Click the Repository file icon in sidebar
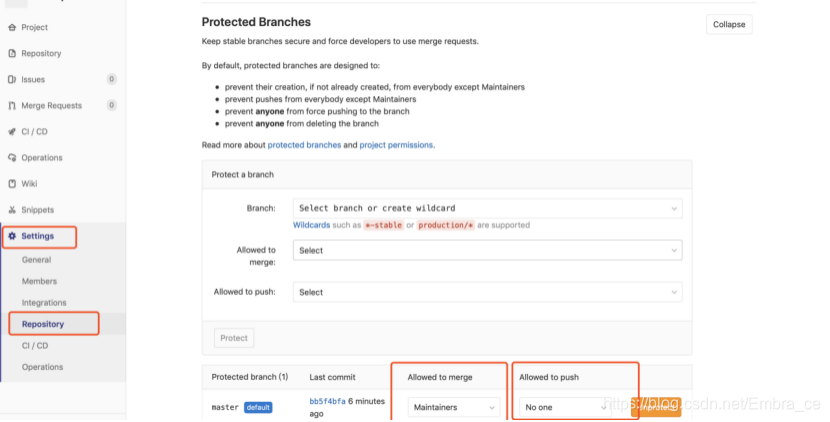Image resolution: width=830 pixels, height=422 pixels. (12, 53)
